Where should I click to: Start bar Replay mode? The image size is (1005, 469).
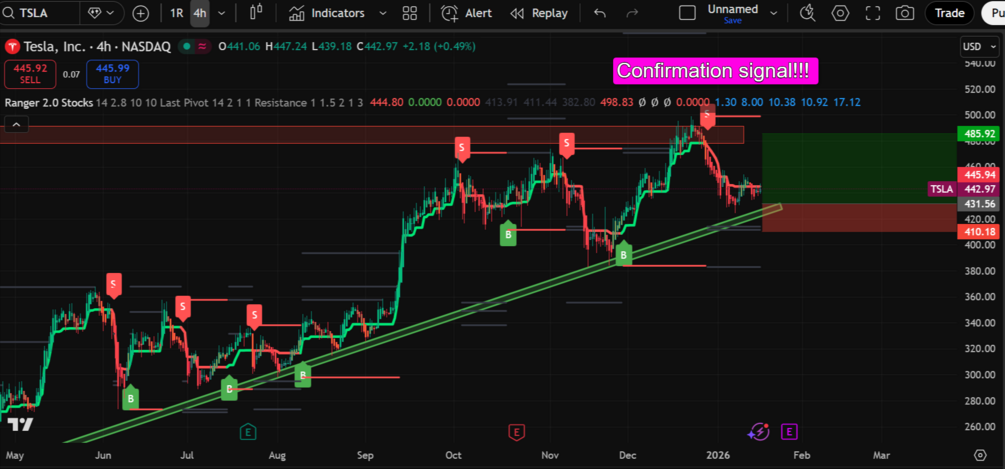[x=539, y=13]
